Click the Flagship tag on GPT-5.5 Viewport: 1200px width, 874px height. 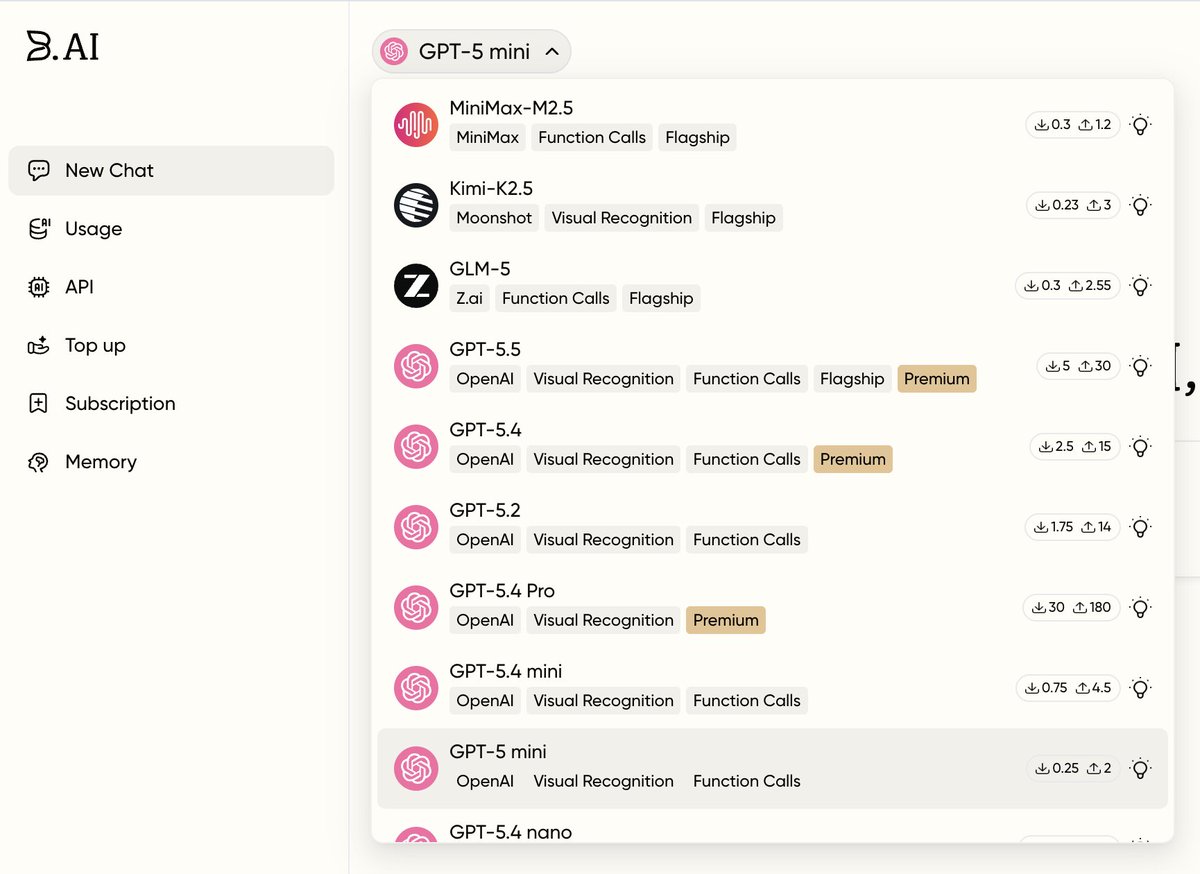(x=852, y=379)
